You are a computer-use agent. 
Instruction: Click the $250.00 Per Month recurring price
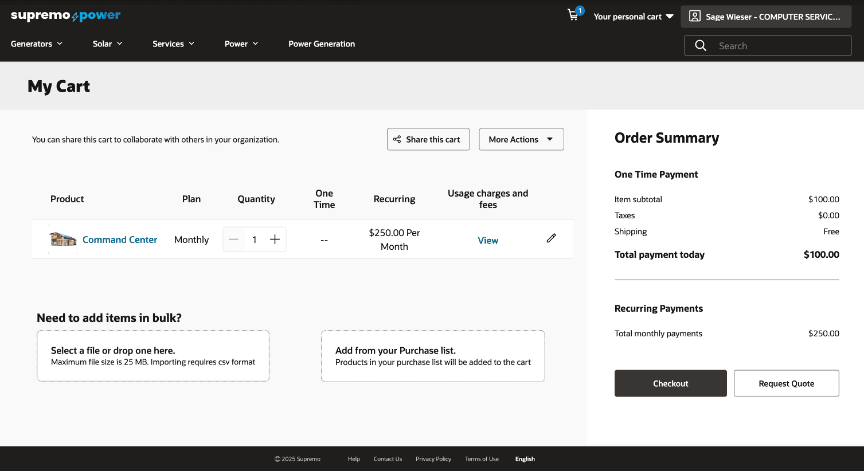tap(395, 240)
